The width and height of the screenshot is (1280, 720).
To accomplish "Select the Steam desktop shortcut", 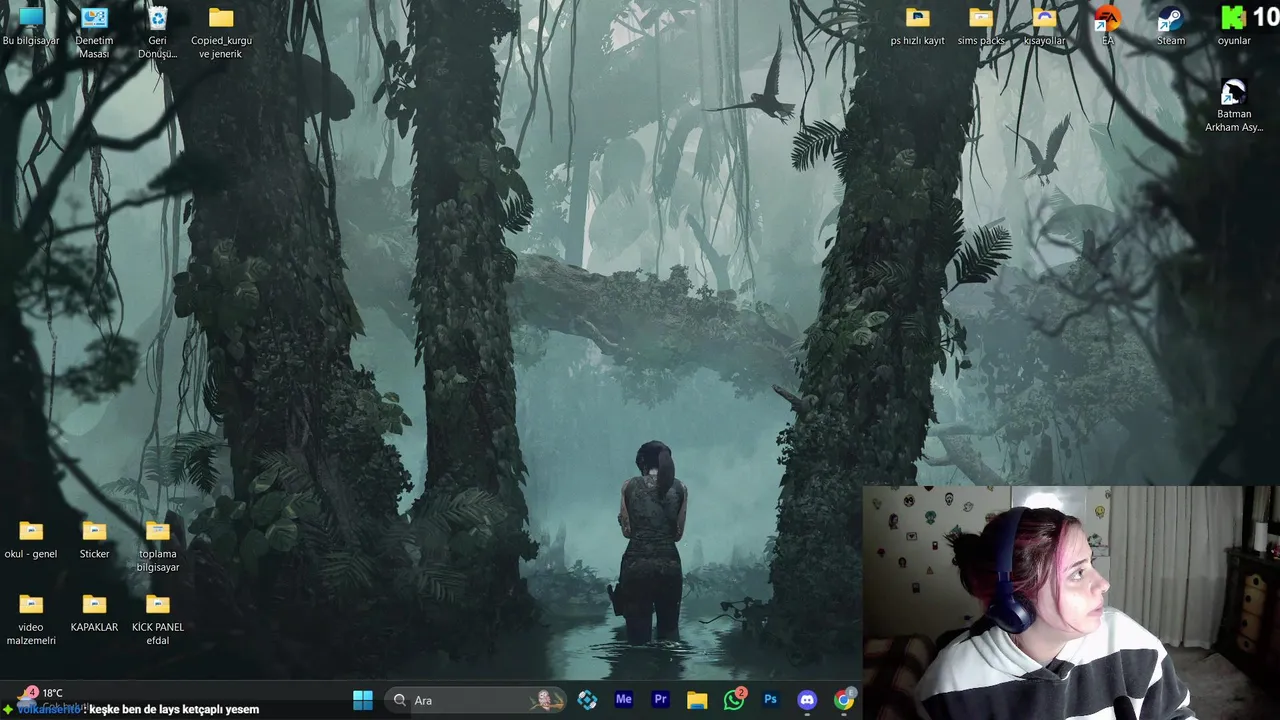I will point(1171,27).
